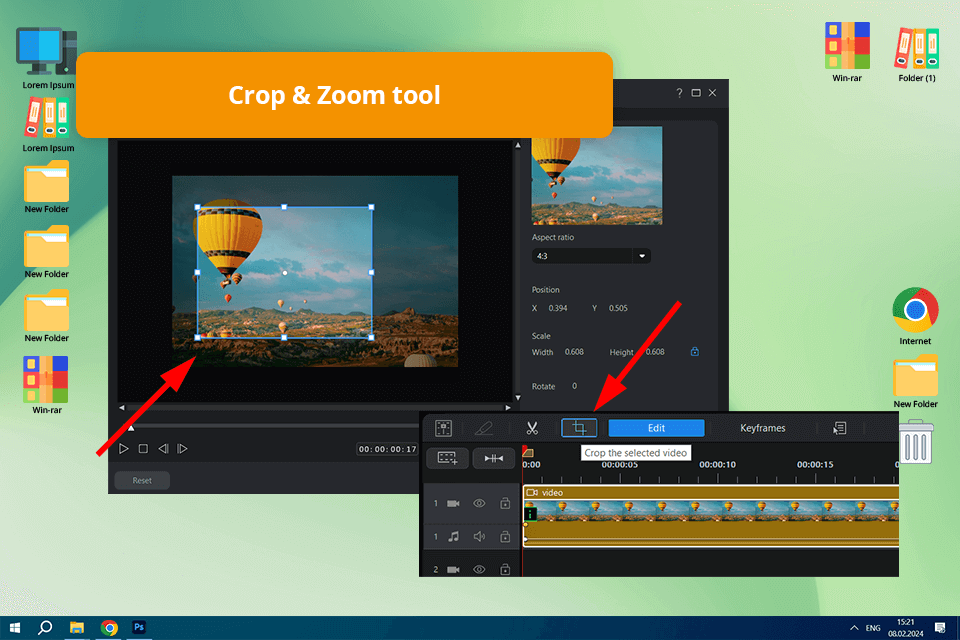The width and height of the screenshot is (960, 640).
Task: Click the preview vertical scrollbar up arrow
Action: coord(518,146)
